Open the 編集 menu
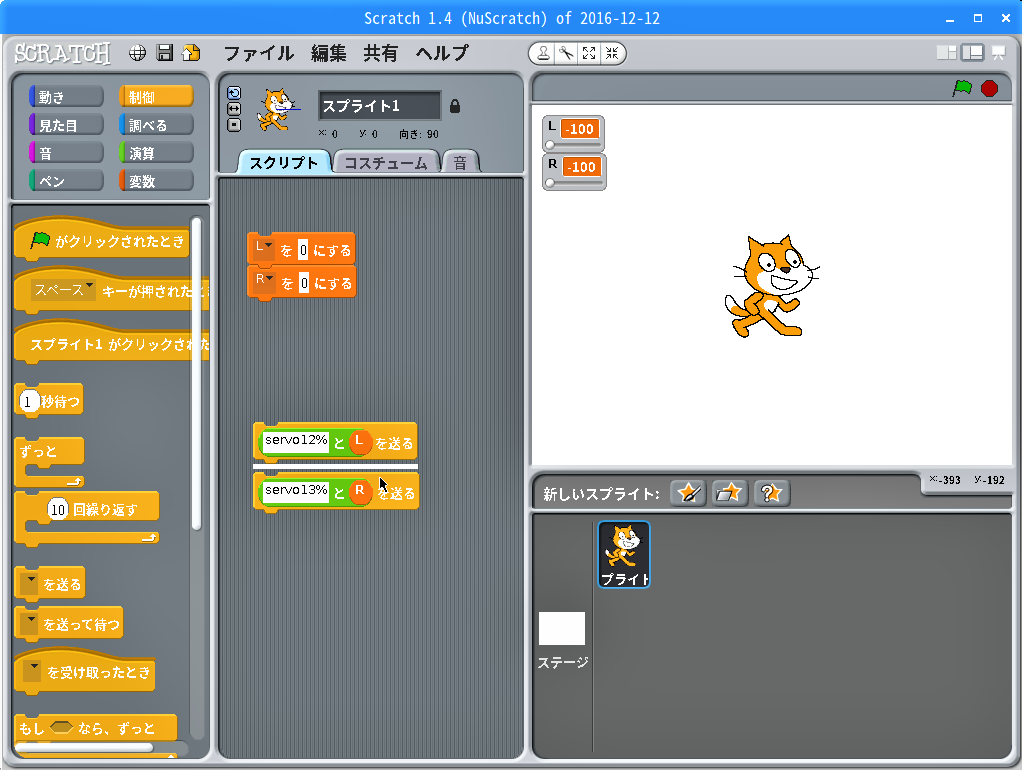Image resolution: width=1022 pixels, height=770 pixels. tap(328, 53)
